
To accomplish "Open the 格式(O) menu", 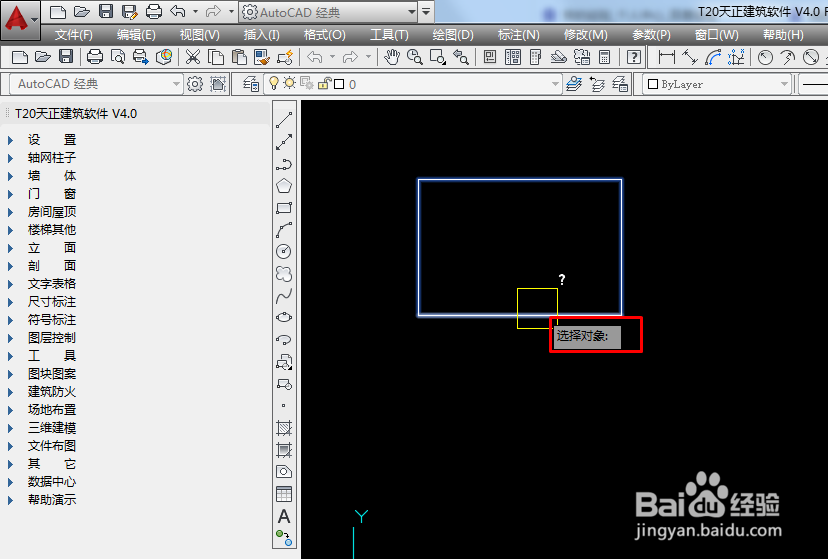I will [x=324, y=35].
